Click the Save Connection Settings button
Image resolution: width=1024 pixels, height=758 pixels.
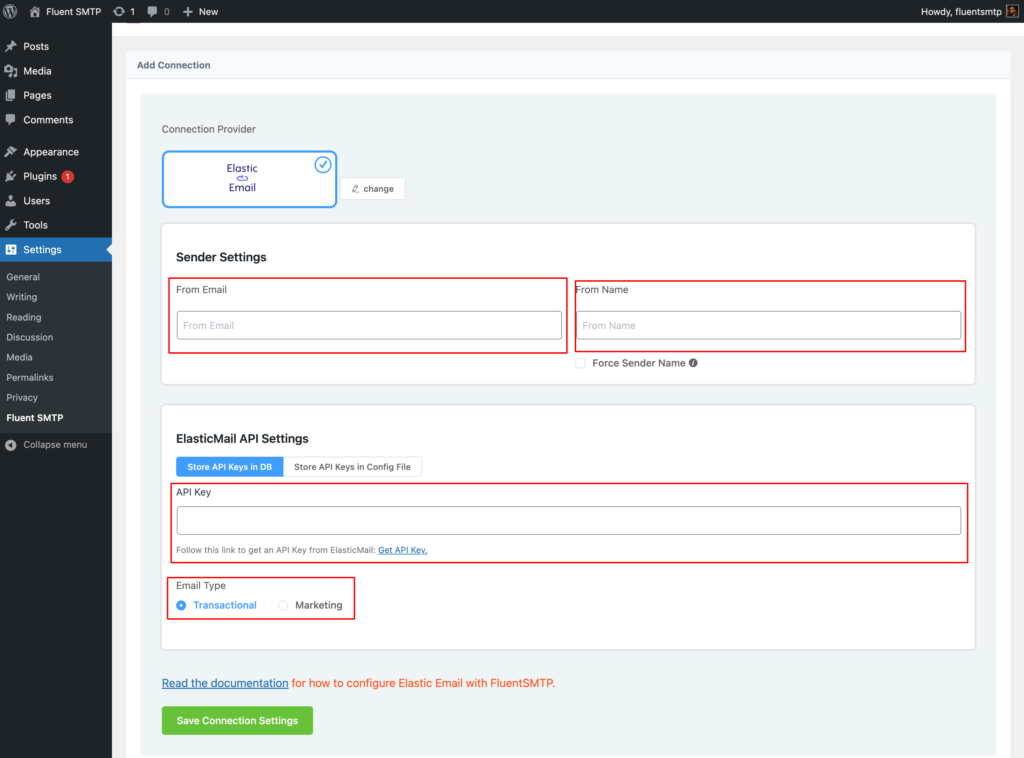click(x=237, y=720)
